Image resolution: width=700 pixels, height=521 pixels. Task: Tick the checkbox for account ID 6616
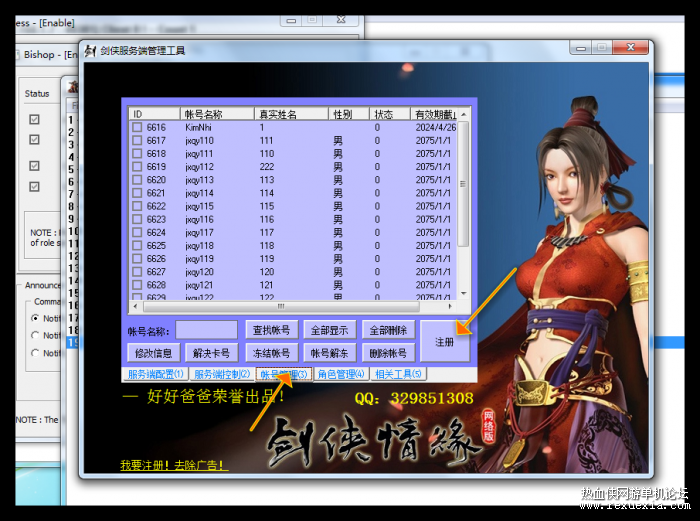(x=137, y=127)
